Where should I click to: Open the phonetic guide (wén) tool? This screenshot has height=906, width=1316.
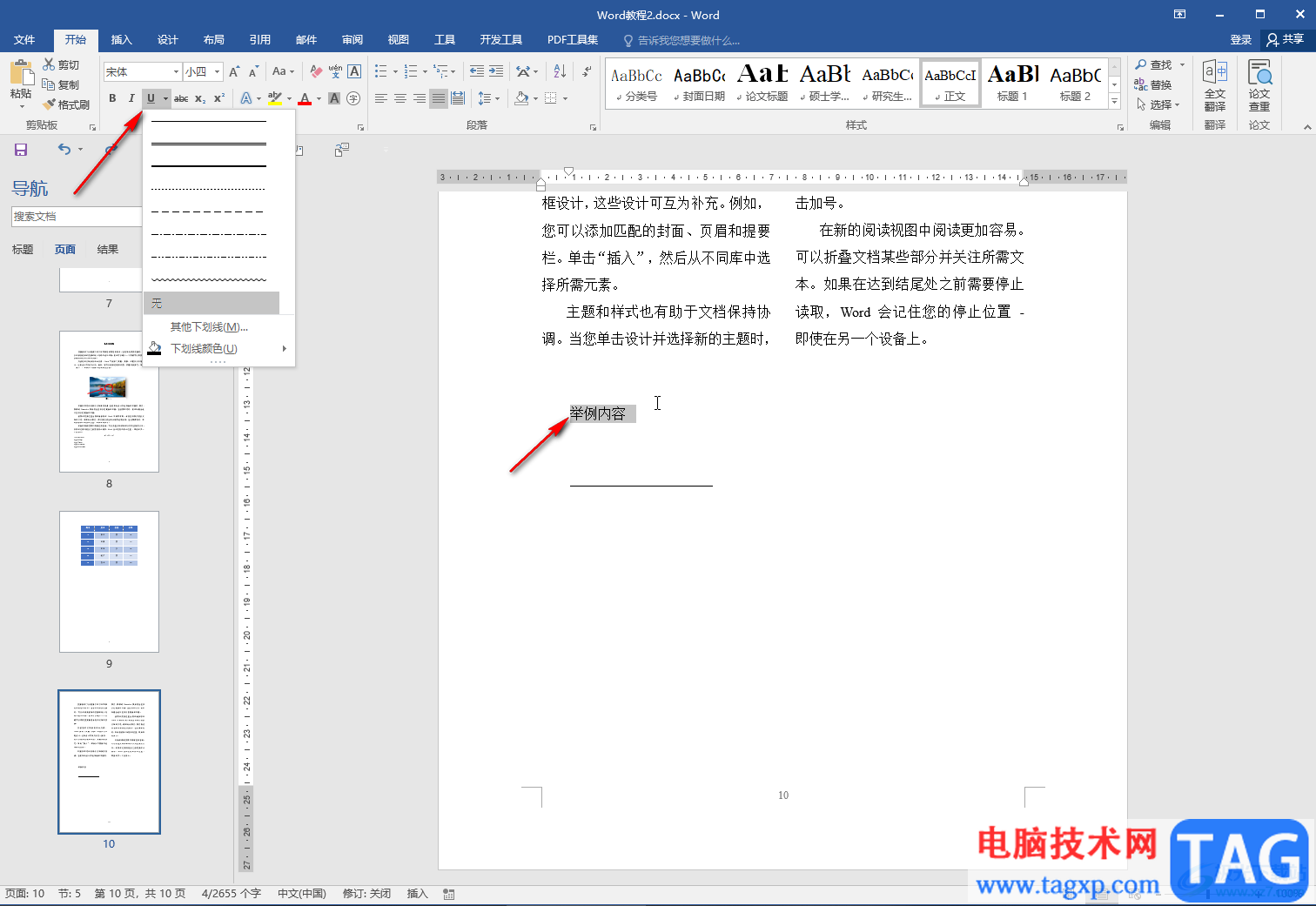[335, 71]
